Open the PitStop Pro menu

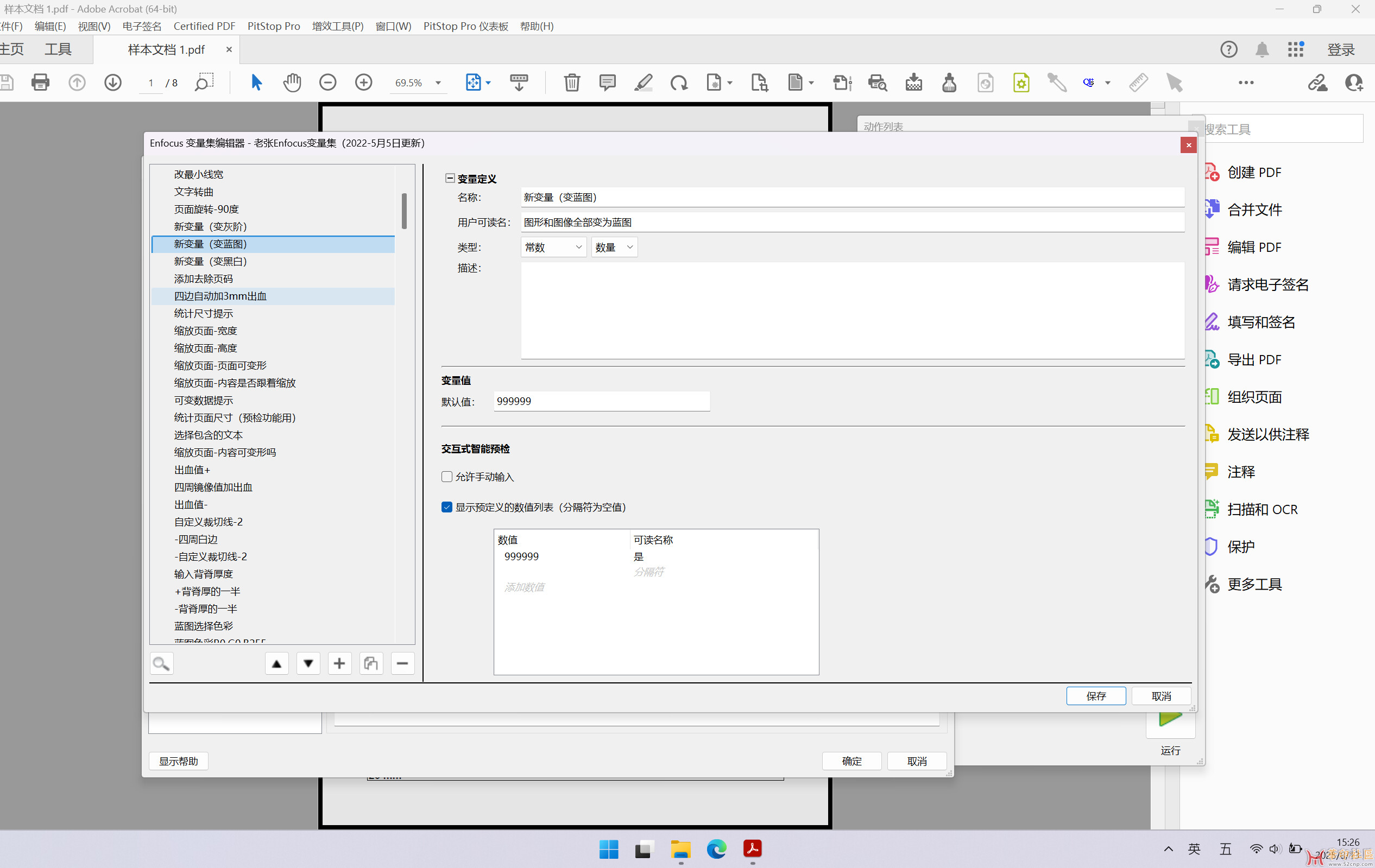pos(274,26)
